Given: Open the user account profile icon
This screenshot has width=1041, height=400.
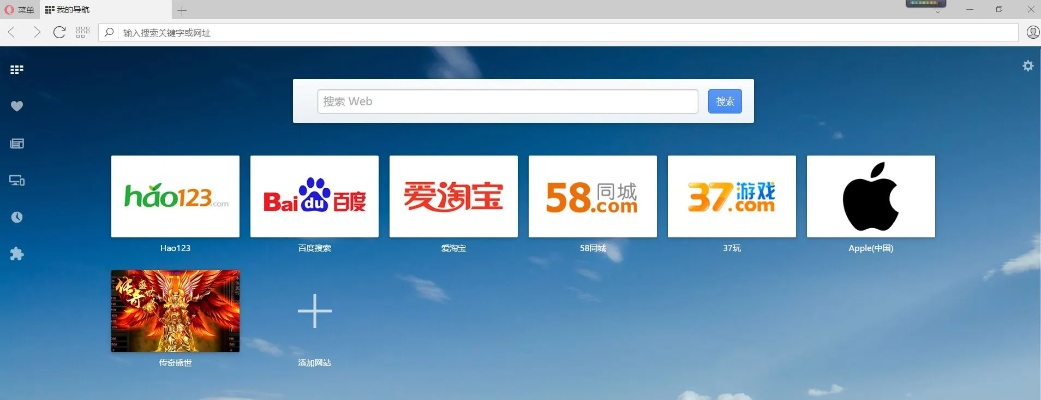Looking at the screenshot, I should [1033, 32].
